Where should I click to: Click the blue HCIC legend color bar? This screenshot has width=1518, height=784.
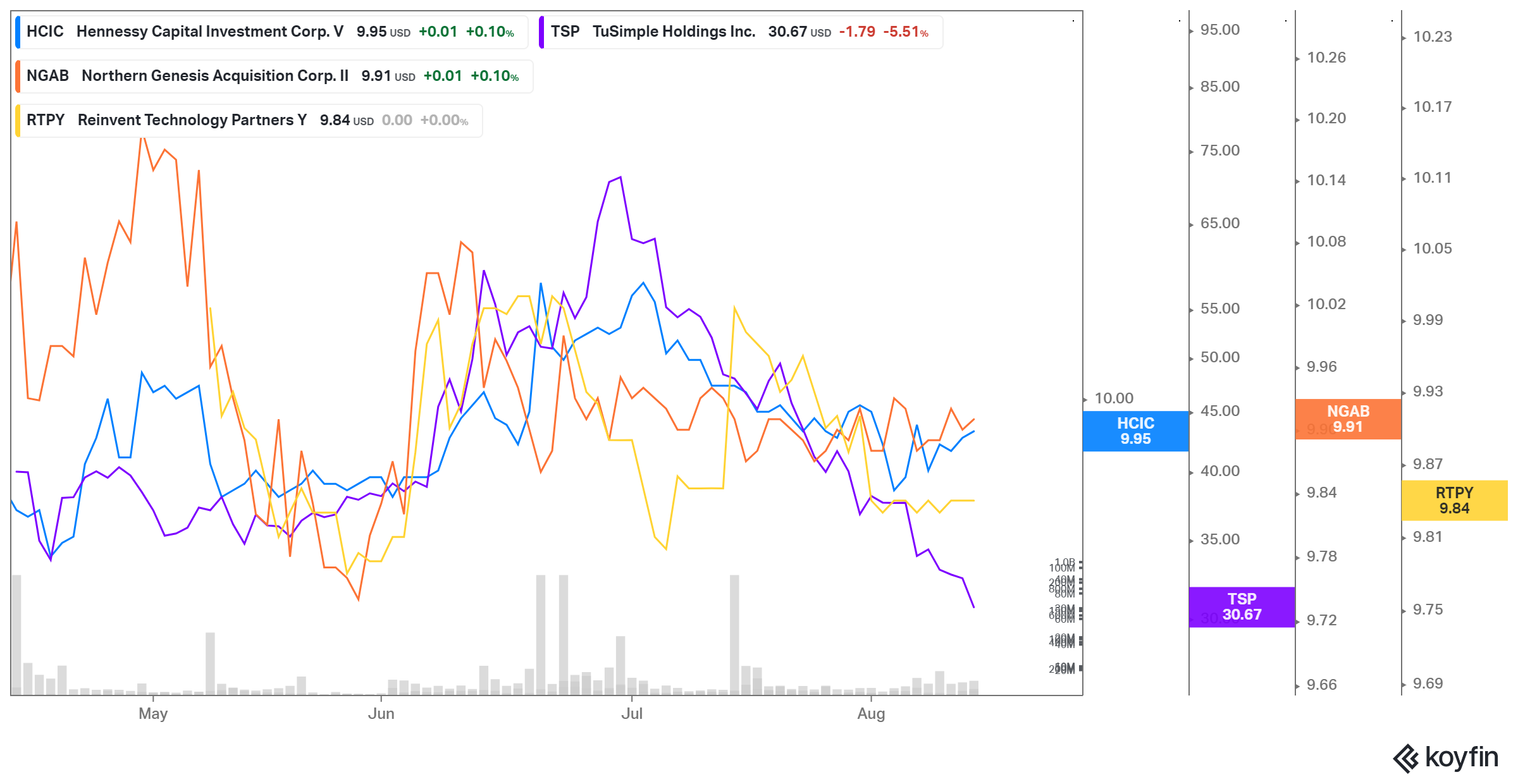tap(18, 32)
